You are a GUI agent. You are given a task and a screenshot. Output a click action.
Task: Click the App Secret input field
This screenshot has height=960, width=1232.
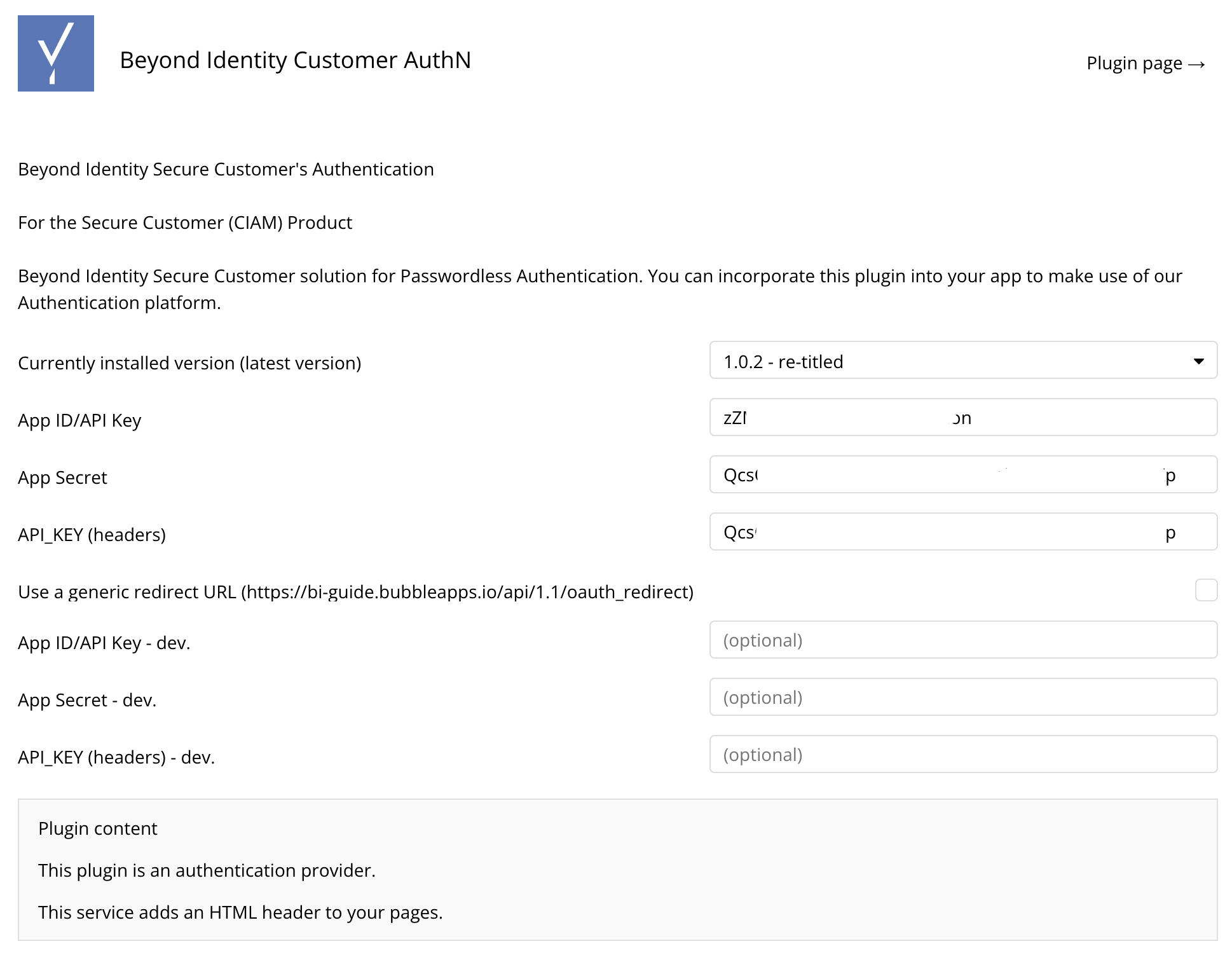pos(963,475)
